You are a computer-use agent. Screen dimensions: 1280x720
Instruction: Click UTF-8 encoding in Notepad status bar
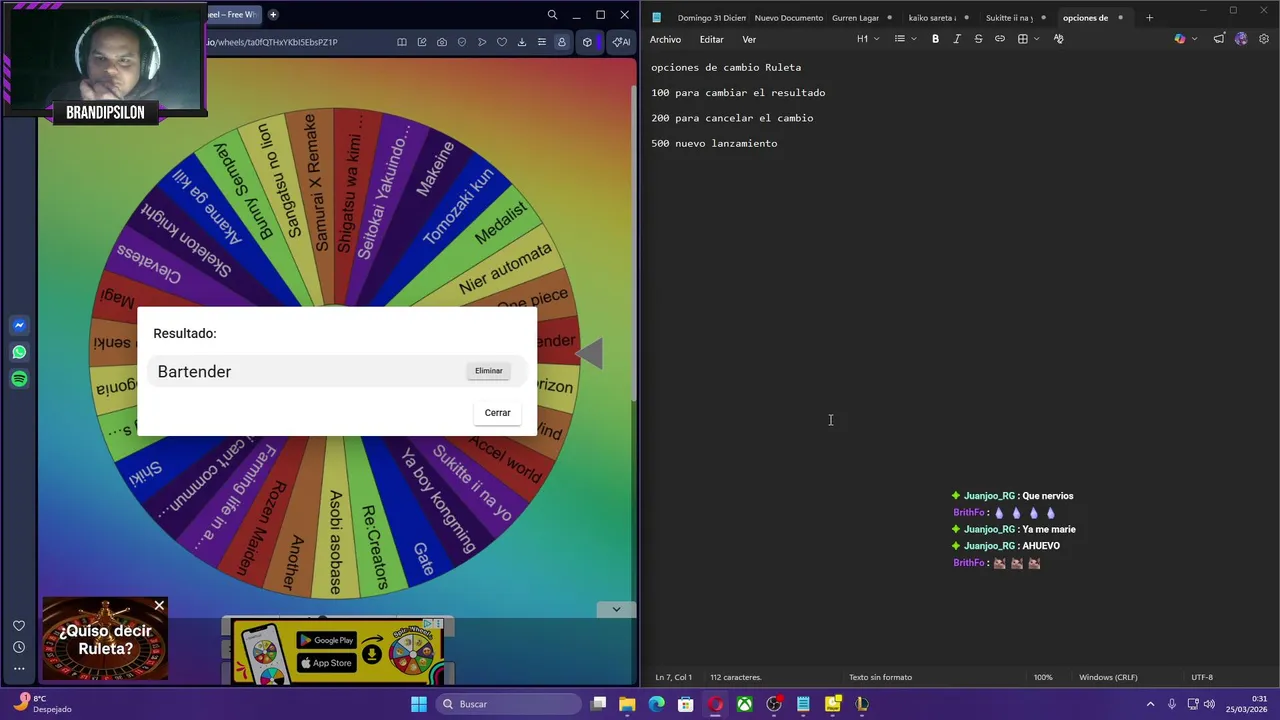1202,677
